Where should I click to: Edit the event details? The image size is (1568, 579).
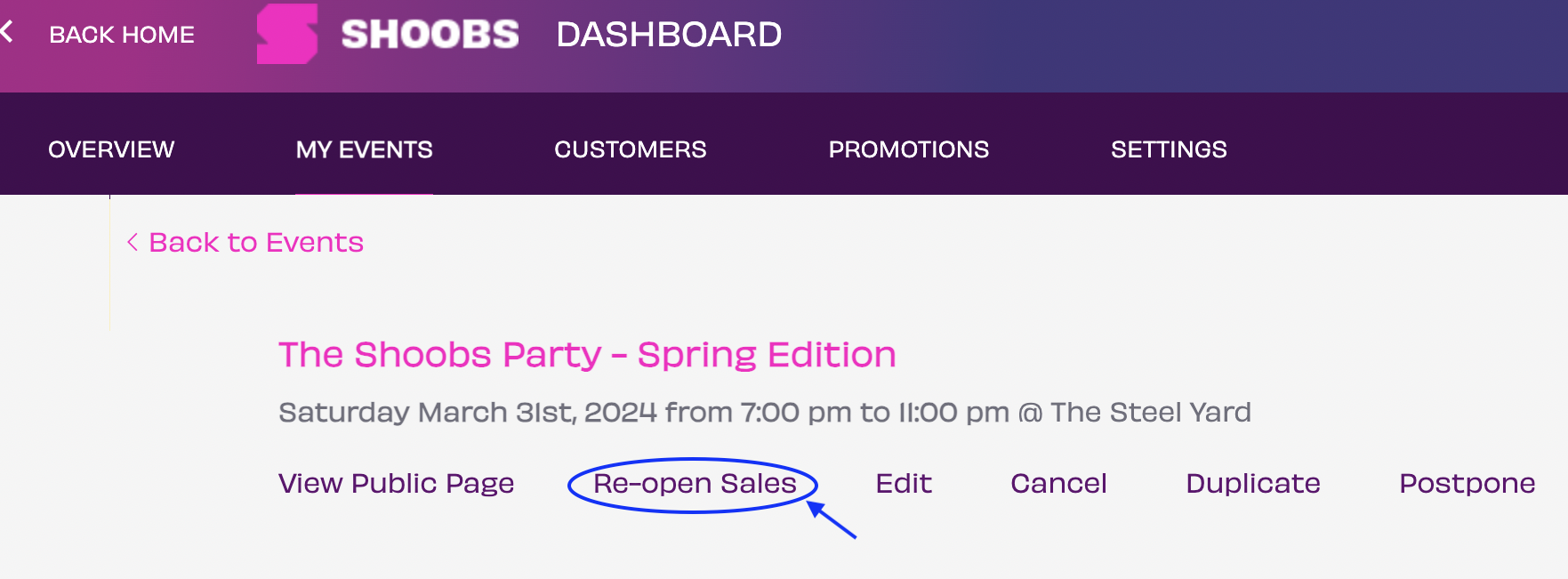(x=904, y=483)
